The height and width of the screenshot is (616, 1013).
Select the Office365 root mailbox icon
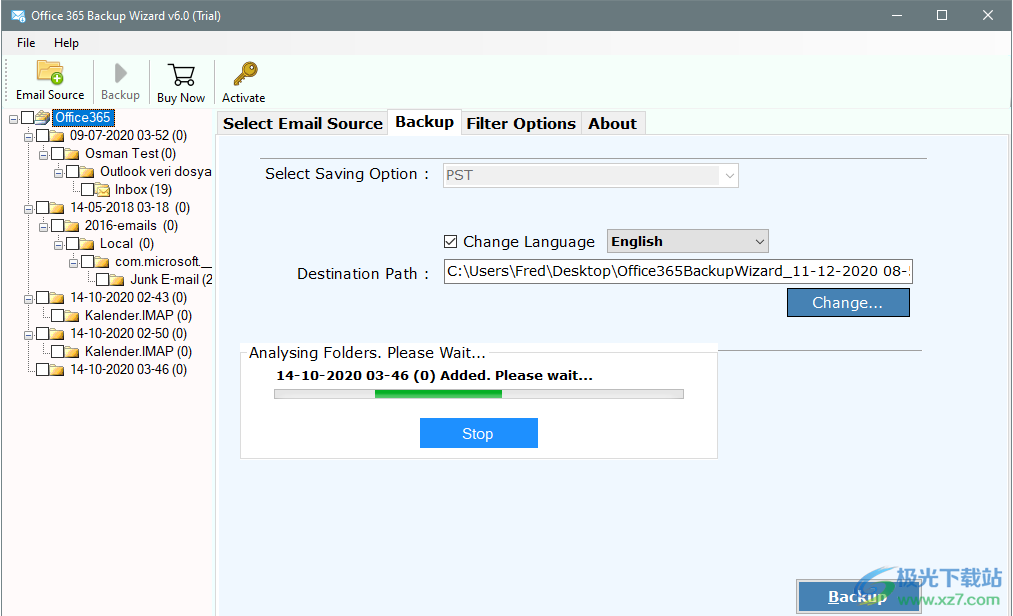[x=40, y=117]
